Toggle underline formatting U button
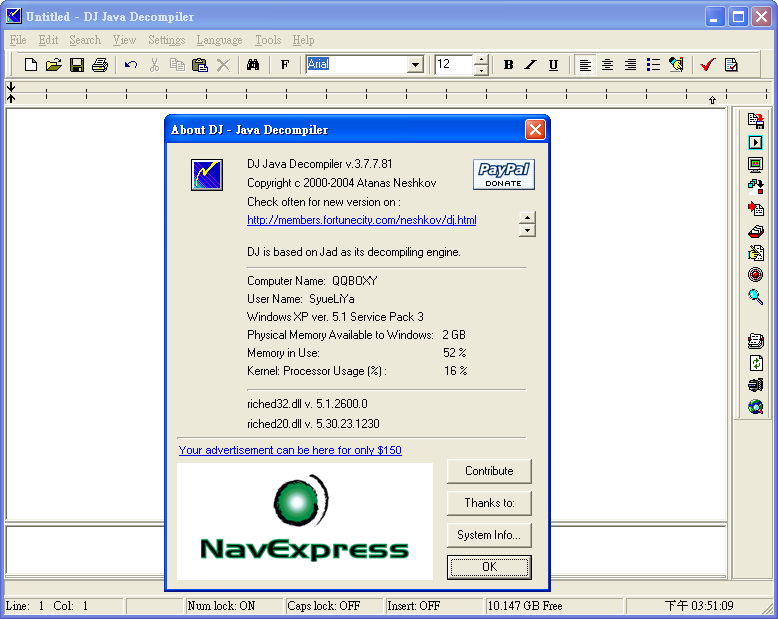The width and height of the screenshot is (778, 619). (553, 64)
